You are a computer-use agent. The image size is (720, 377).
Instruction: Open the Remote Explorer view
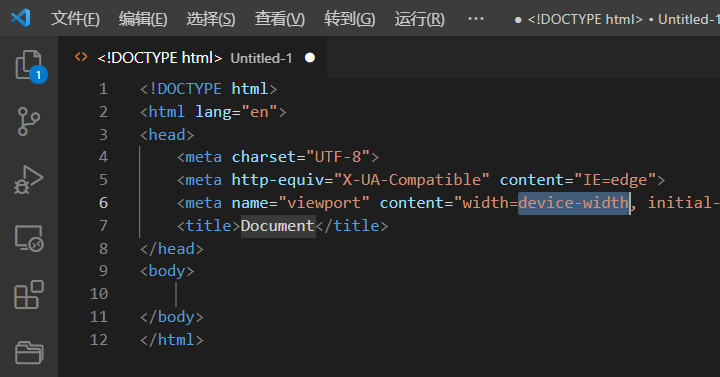pyautogui.click(x=29, y=238)
